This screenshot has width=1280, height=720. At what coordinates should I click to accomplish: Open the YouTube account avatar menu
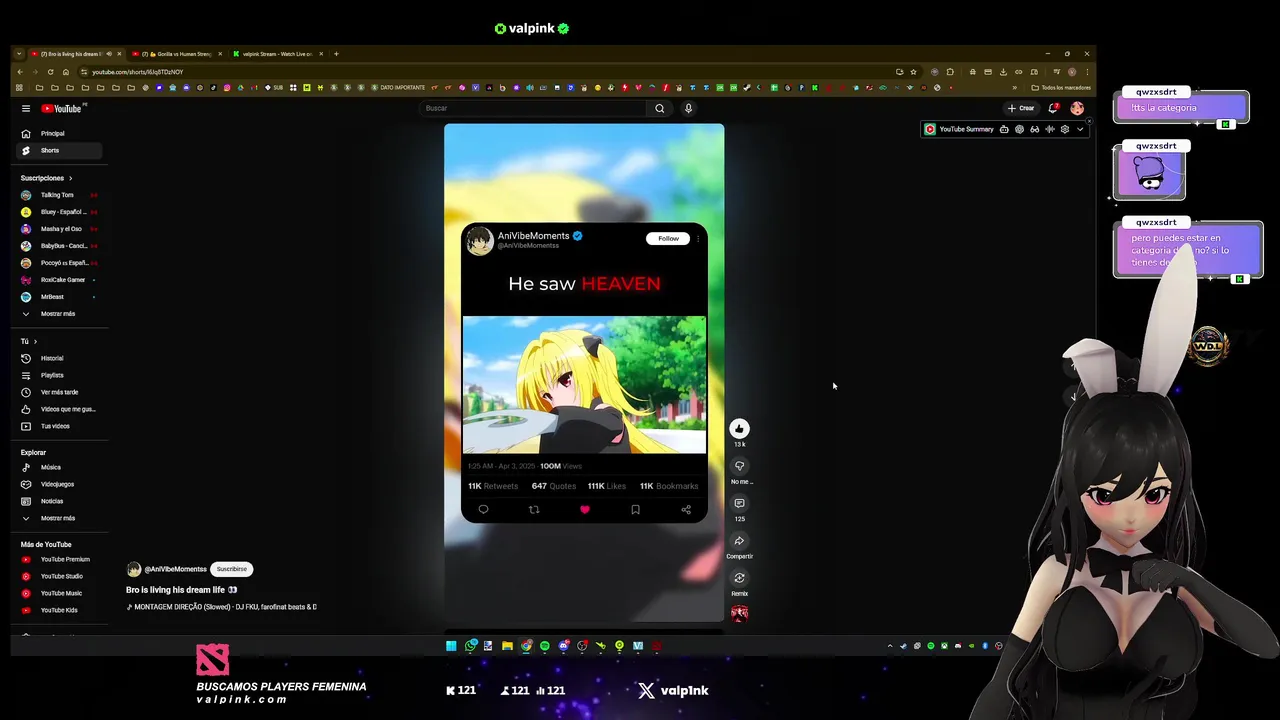click(x=1077, y=108)
